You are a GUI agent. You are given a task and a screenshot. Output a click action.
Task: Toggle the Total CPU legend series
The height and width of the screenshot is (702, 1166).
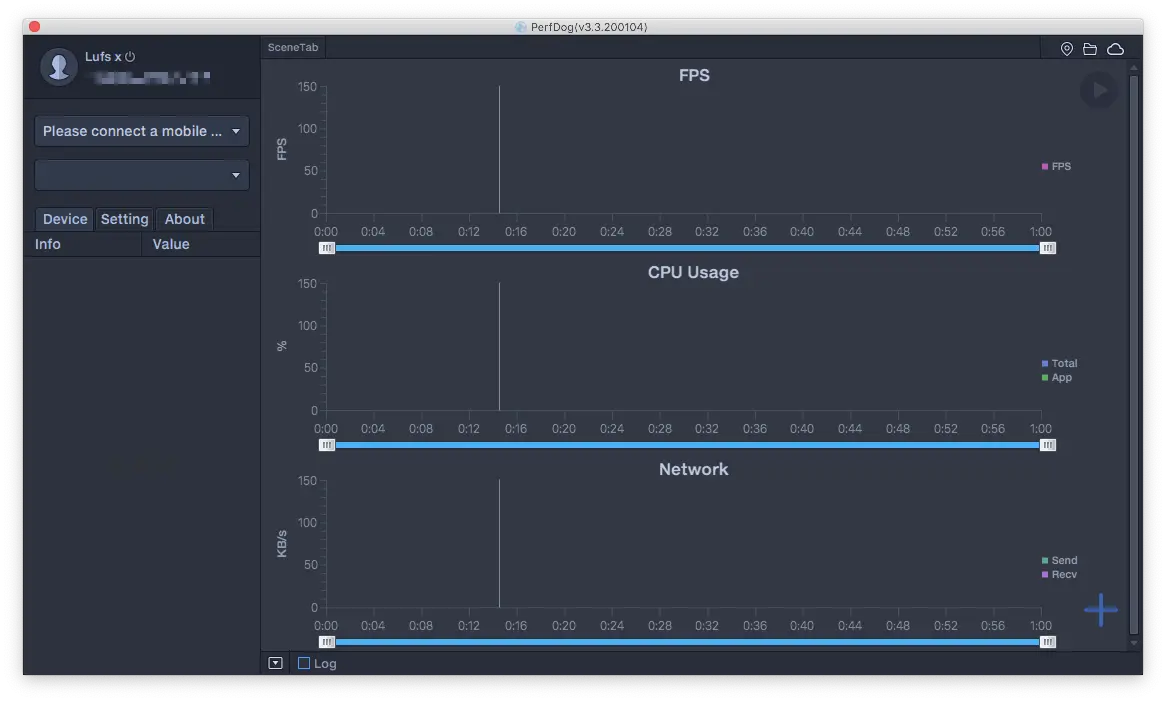pyautogui.click(x=1059, y=364)
